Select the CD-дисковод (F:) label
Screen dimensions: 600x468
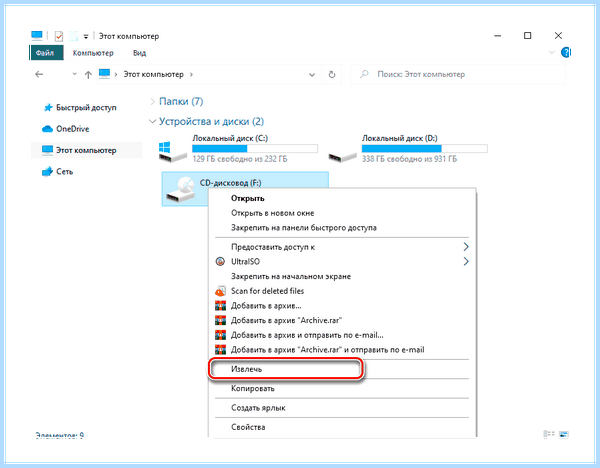230,183
